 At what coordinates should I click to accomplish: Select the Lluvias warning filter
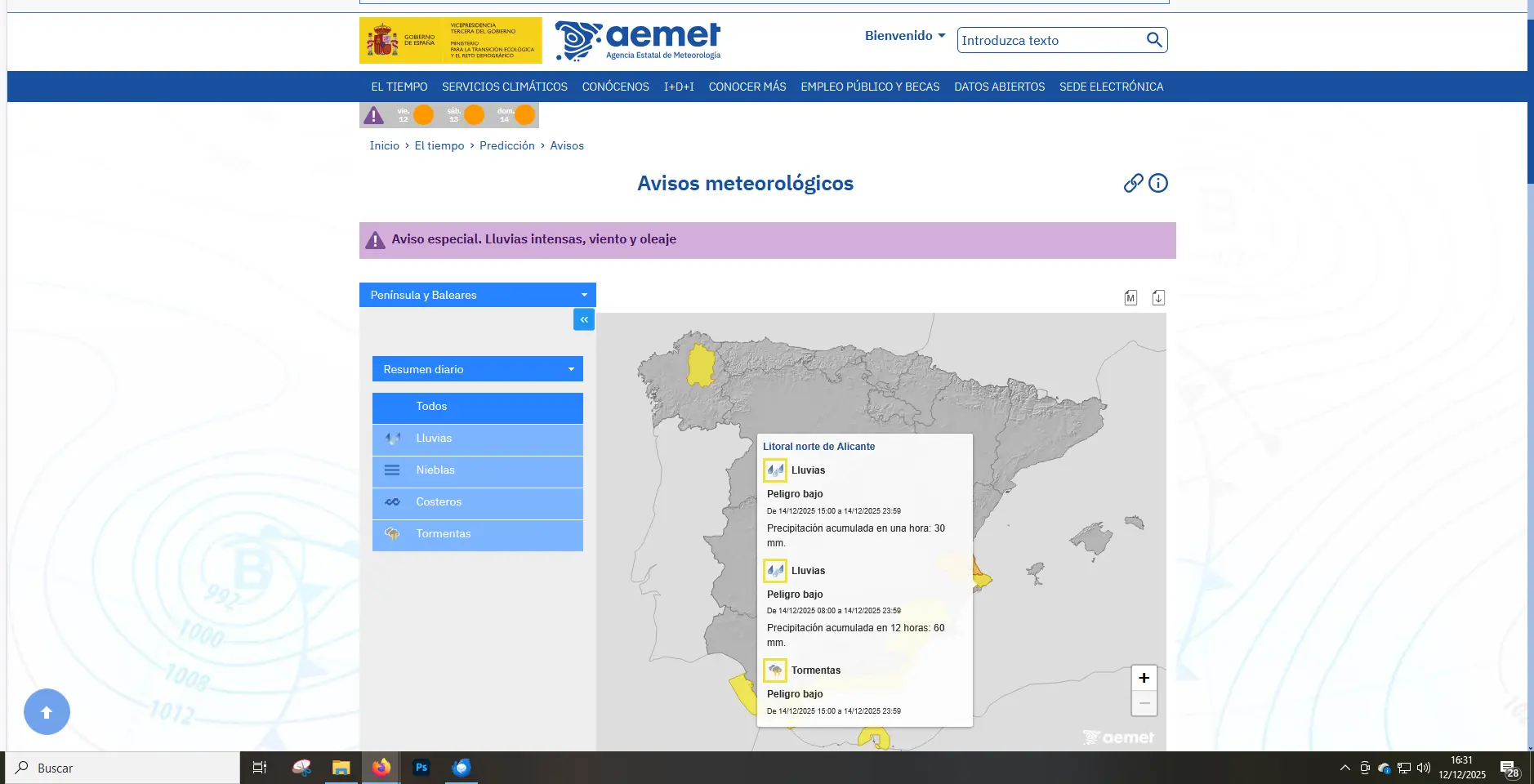point(478,439)
